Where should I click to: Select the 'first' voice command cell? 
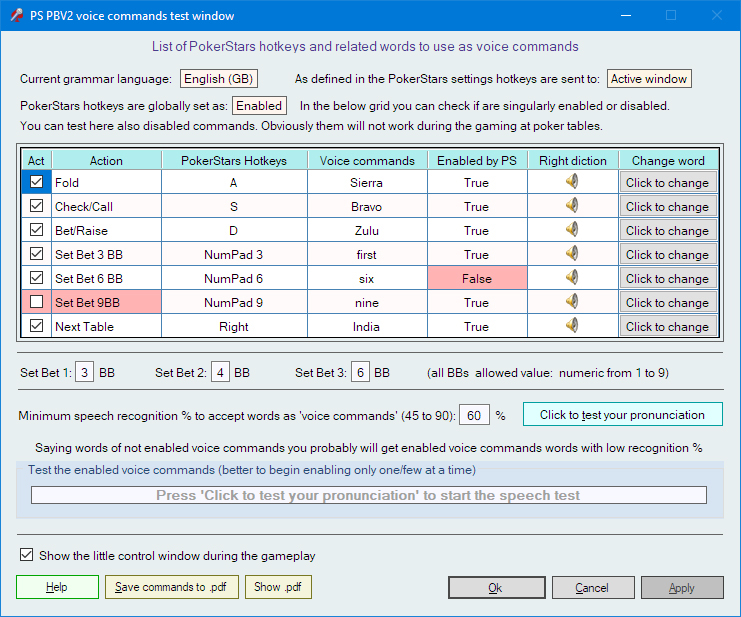point(367,255)
